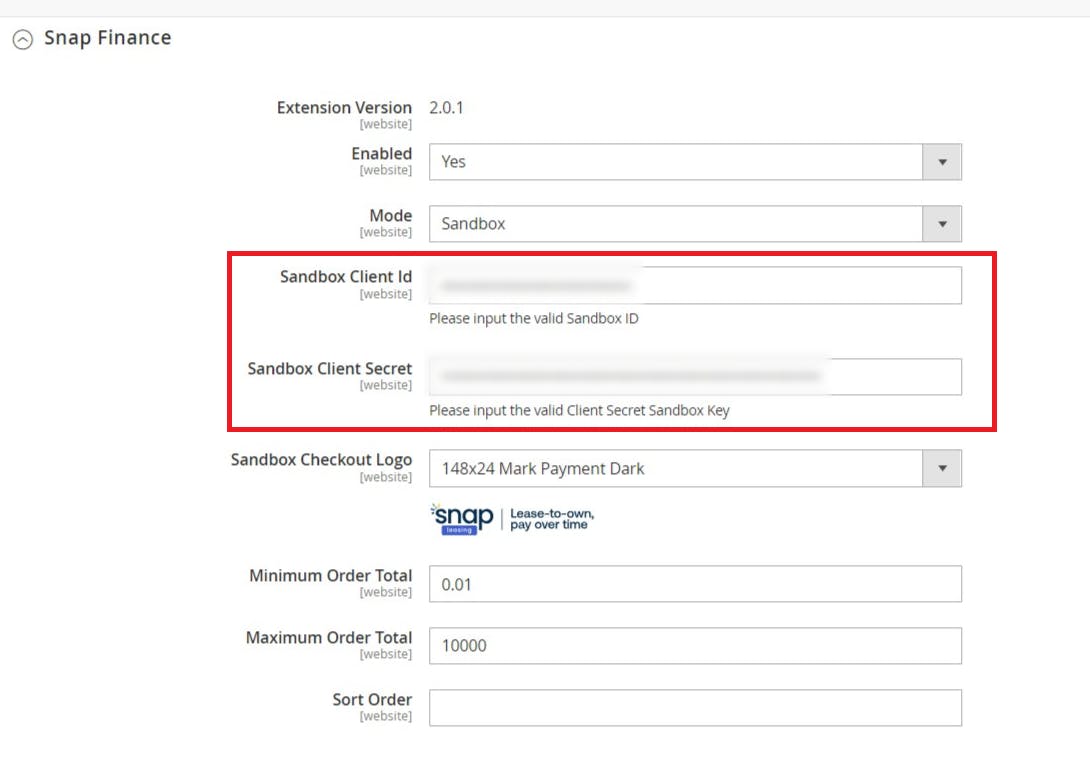Click the 'valid Client Secret Sandbox Key' hint
The image size is (1090, 784).
coord(579,410)
